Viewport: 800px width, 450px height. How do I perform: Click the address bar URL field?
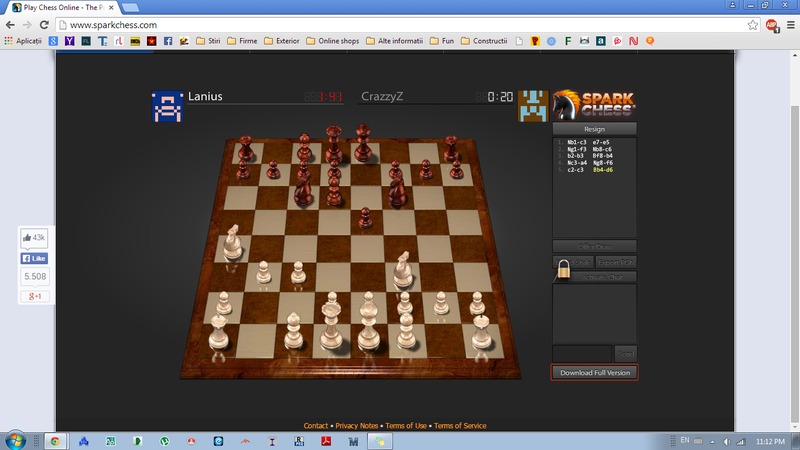tap(400, 24)
